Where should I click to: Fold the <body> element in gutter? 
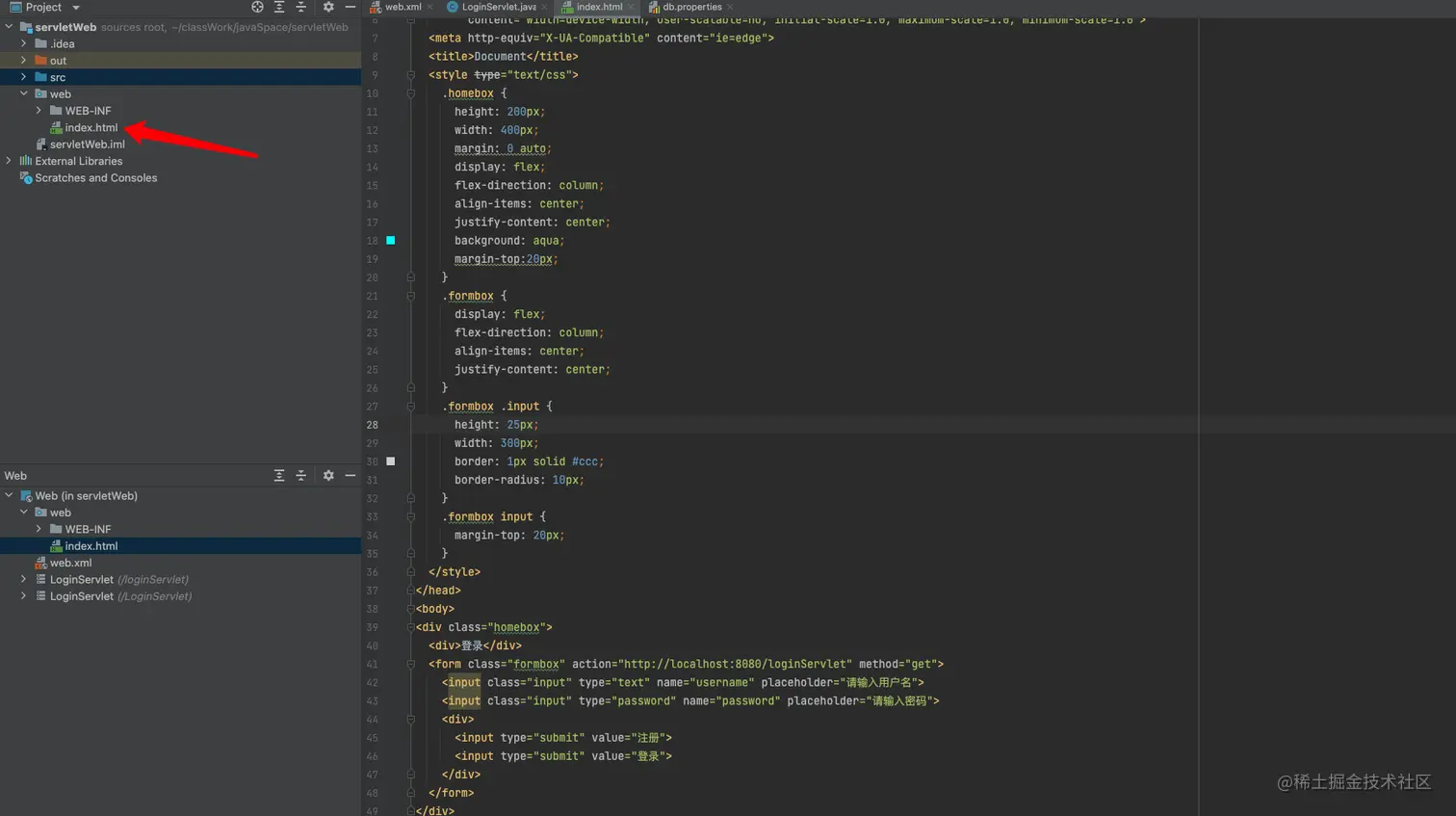point(411,609)
